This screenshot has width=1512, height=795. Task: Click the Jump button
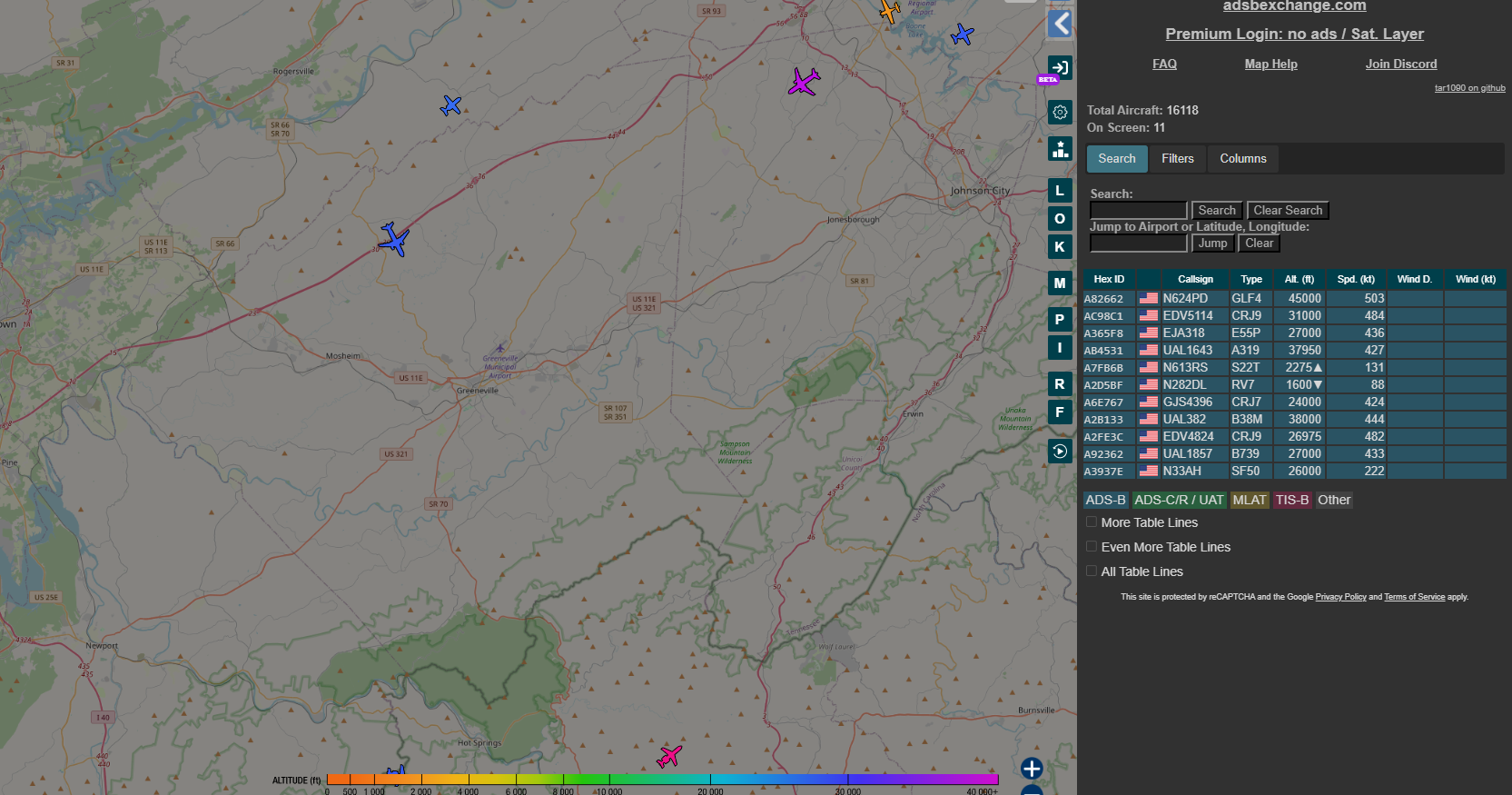[1212, 243]
